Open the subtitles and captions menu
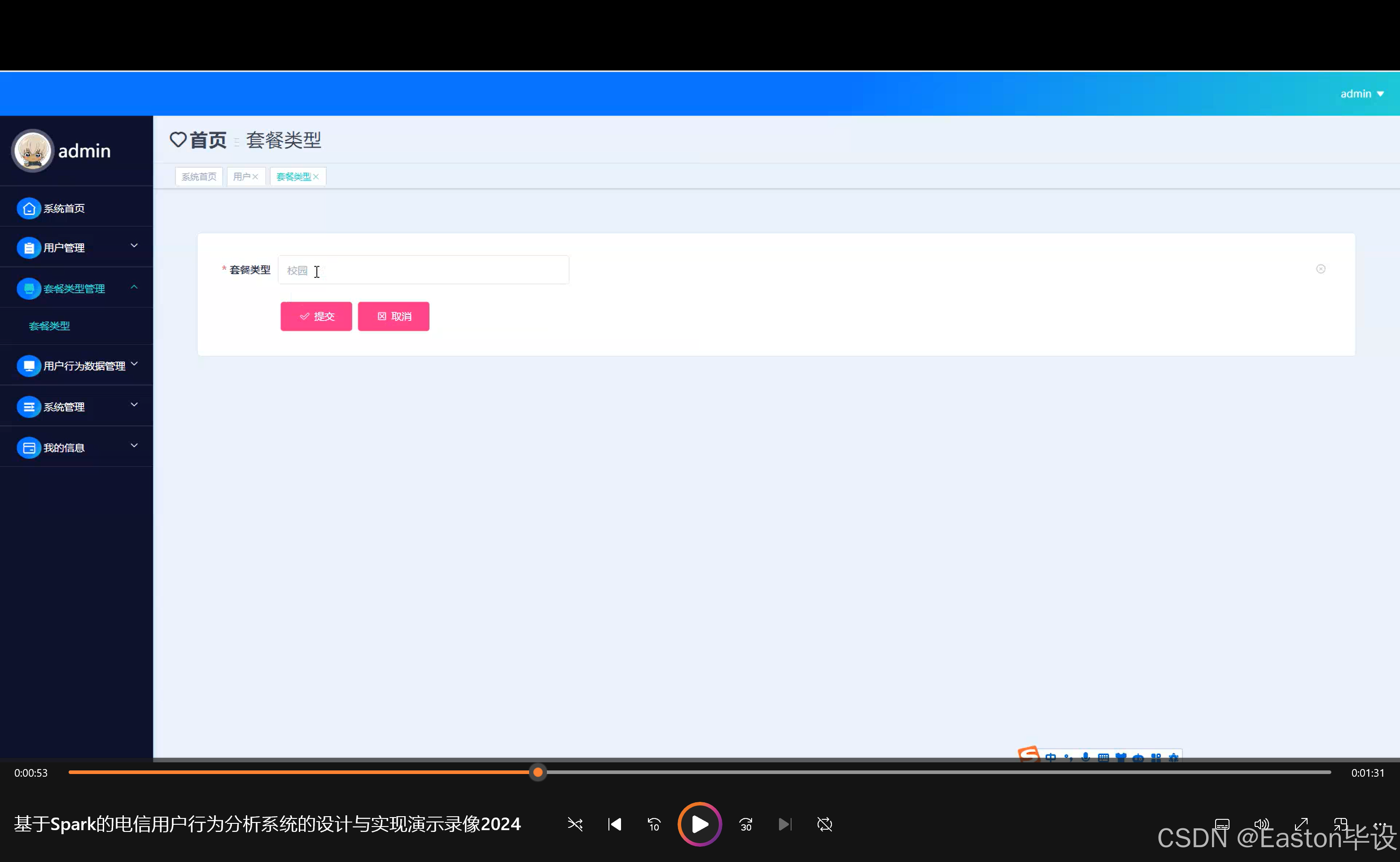Screen dimensions: 1400x862 pyautogui.click(x=1222, y=824)
